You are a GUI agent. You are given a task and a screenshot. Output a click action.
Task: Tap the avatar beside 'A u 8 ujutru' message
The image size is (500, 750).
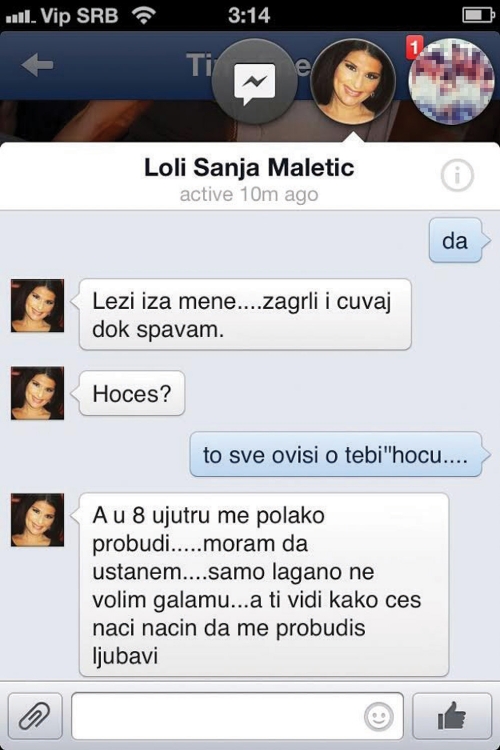(x=37, y=520)
